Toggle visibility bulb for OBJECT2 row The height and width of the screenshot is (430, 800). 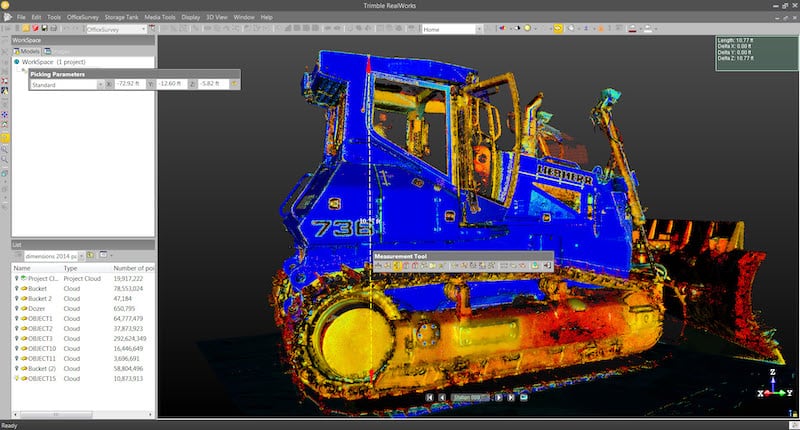tap(16, 328)
